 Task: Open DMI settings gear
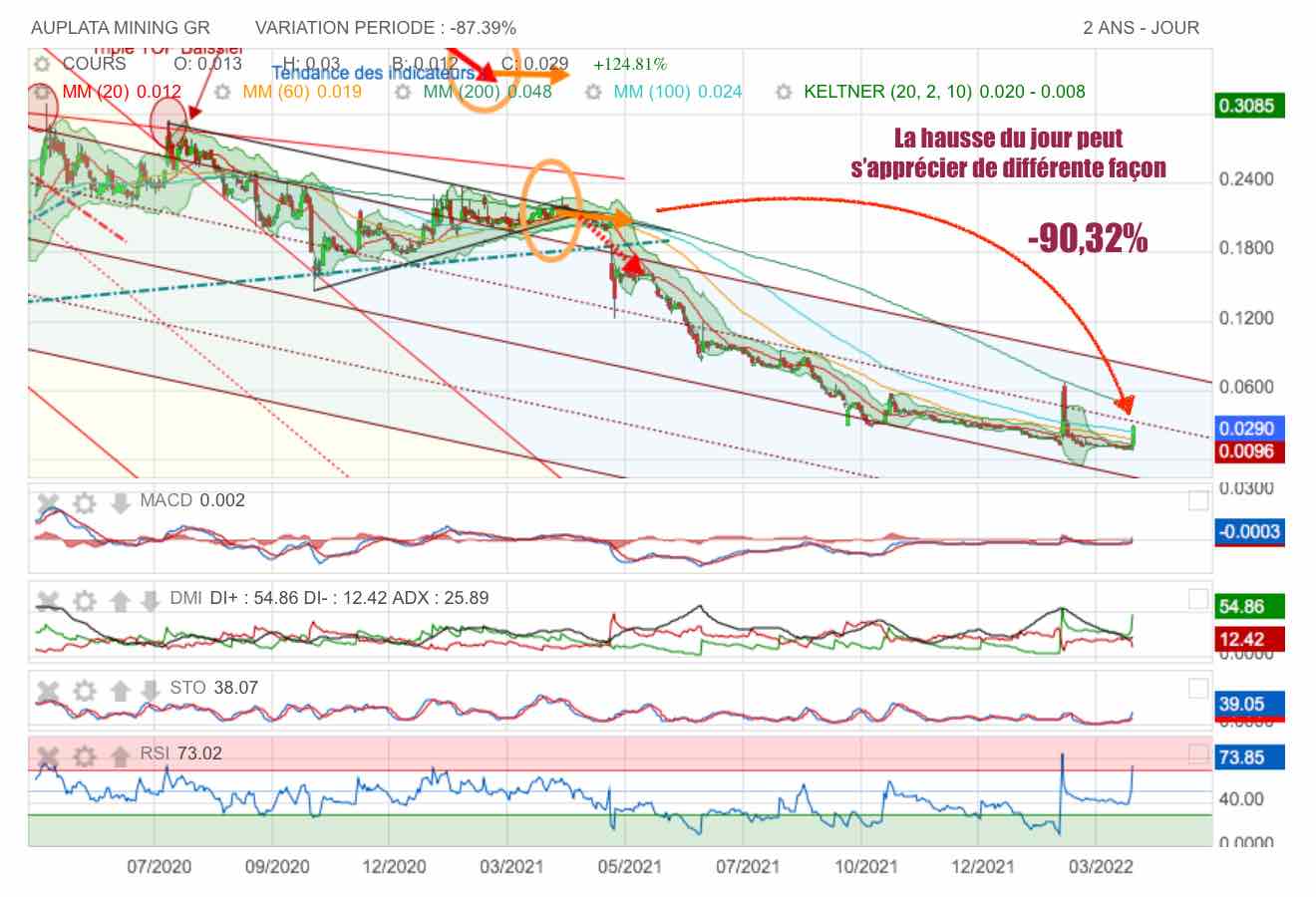point(85,600)
